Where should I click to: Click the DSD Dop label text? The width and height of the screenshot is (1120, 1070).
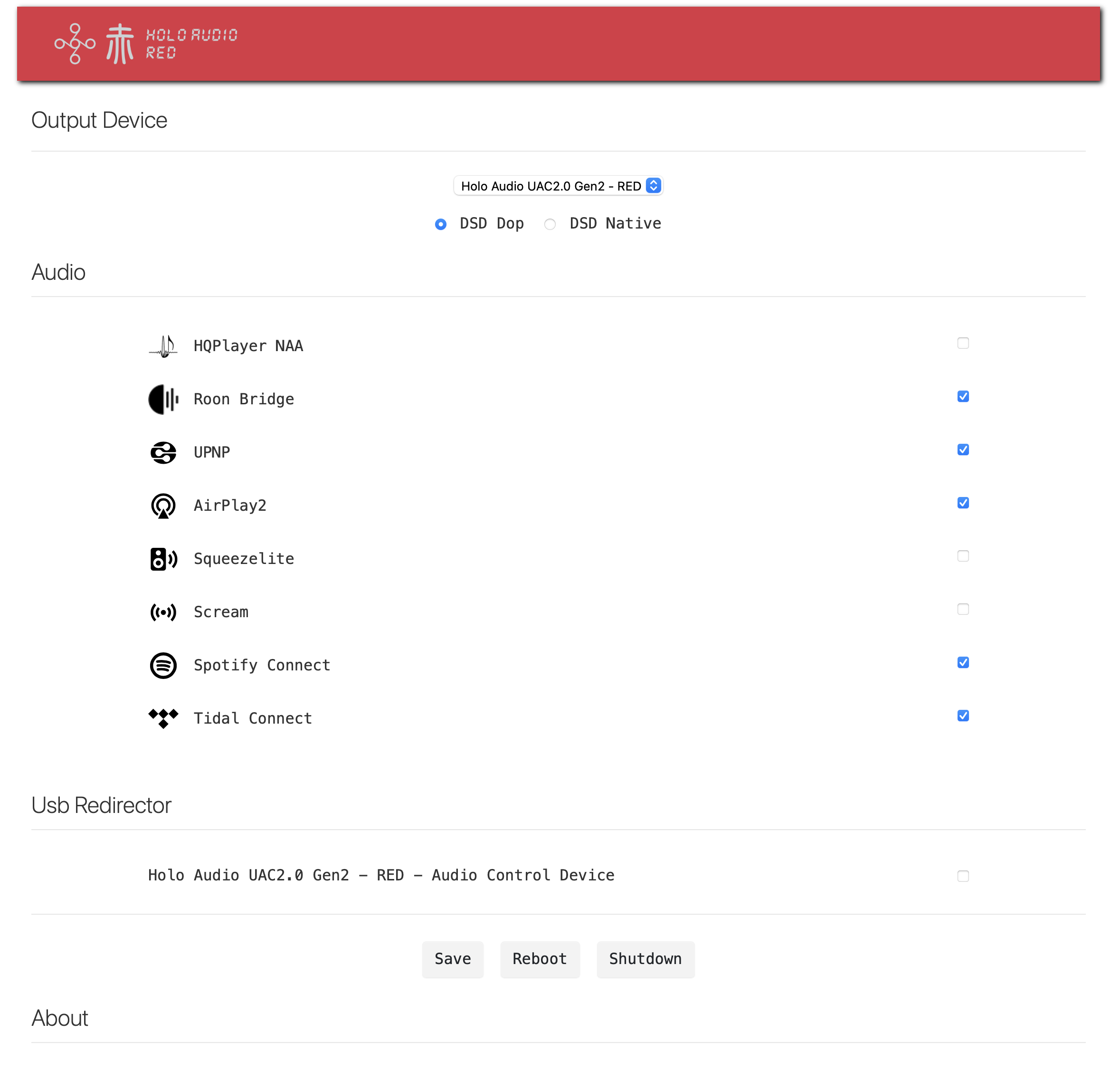click(x=492, y=224)
